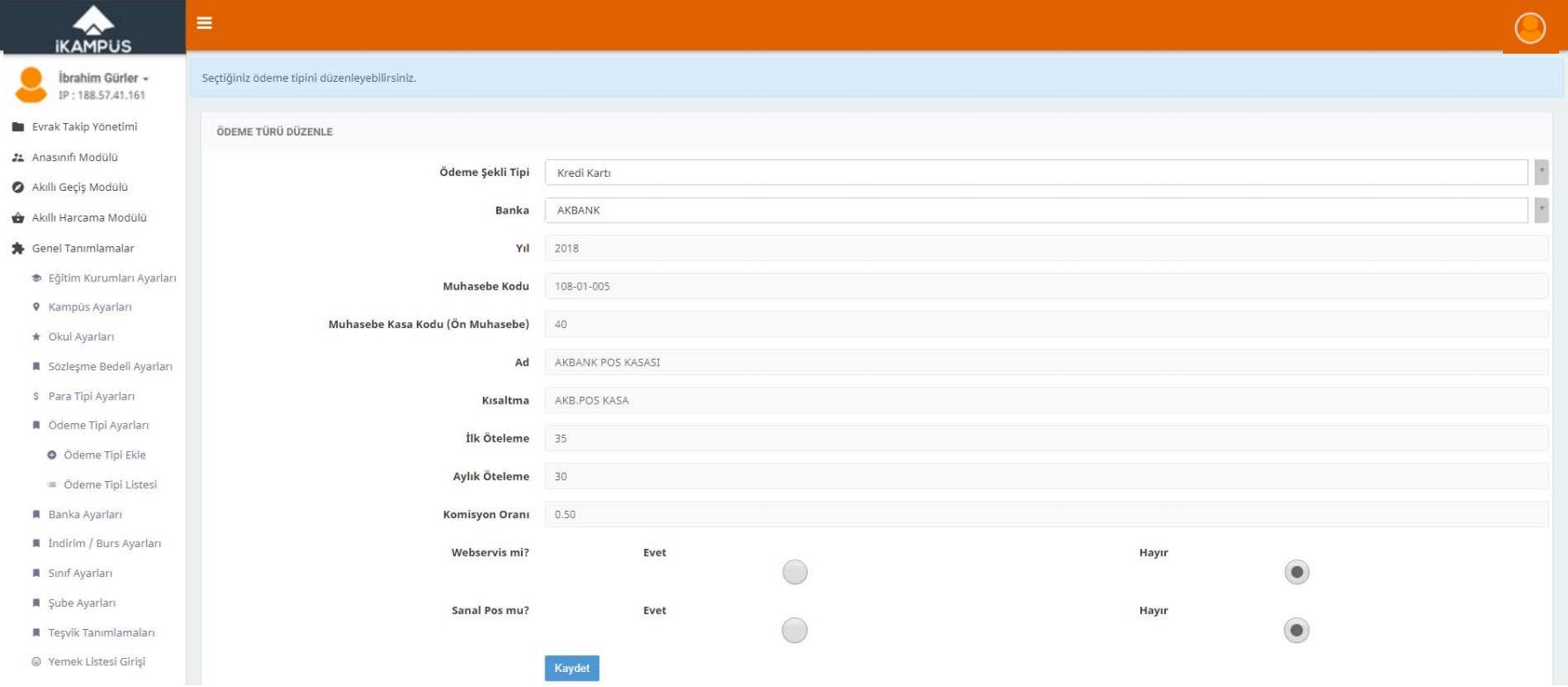This screenshot has height=687, width=1568.
Task: Click the Muhasebe Kasa Kodu field
Action: [x=1046, y=324]
